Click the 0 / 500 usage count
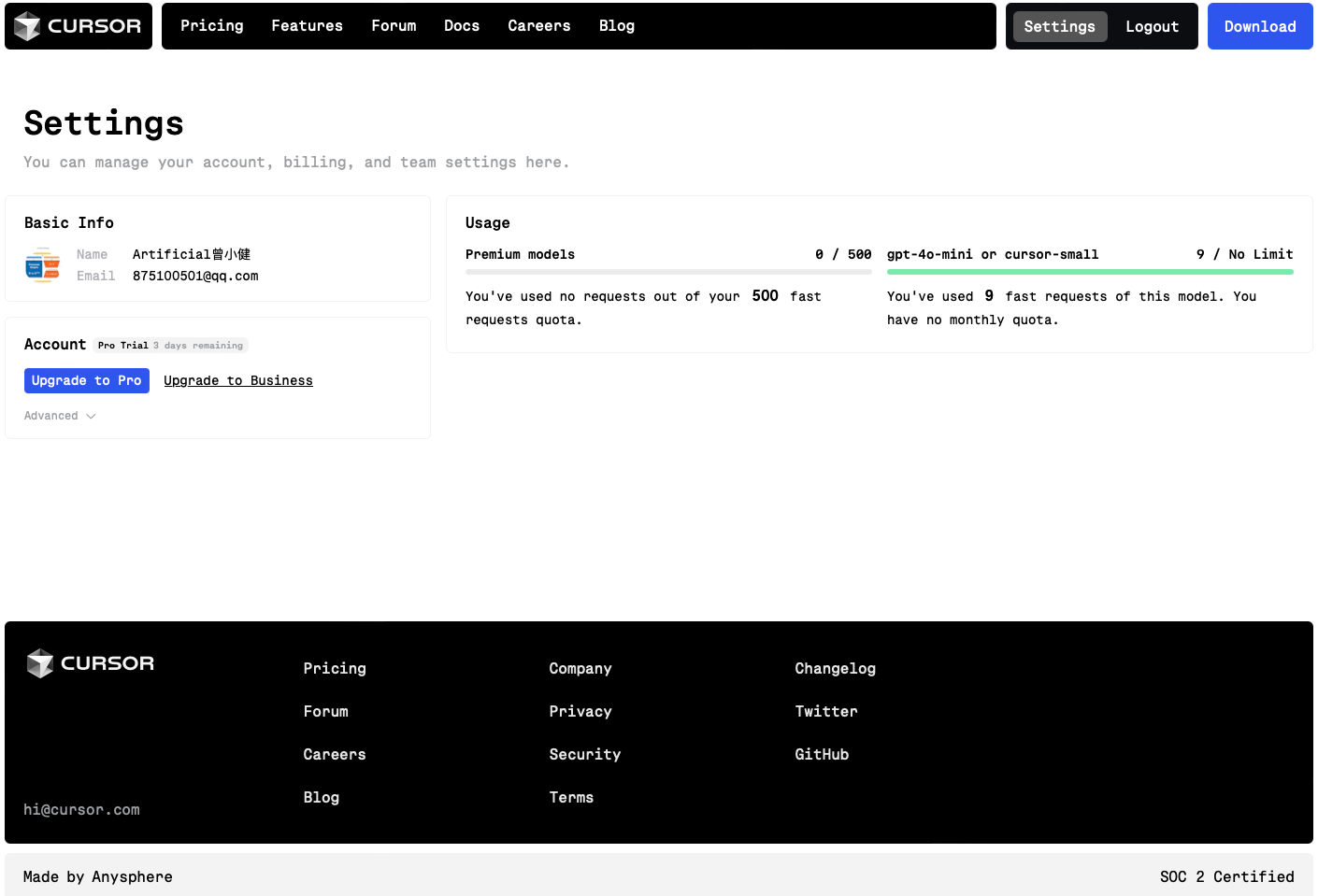Viewport: 1318px width, 896px height. 843,254
